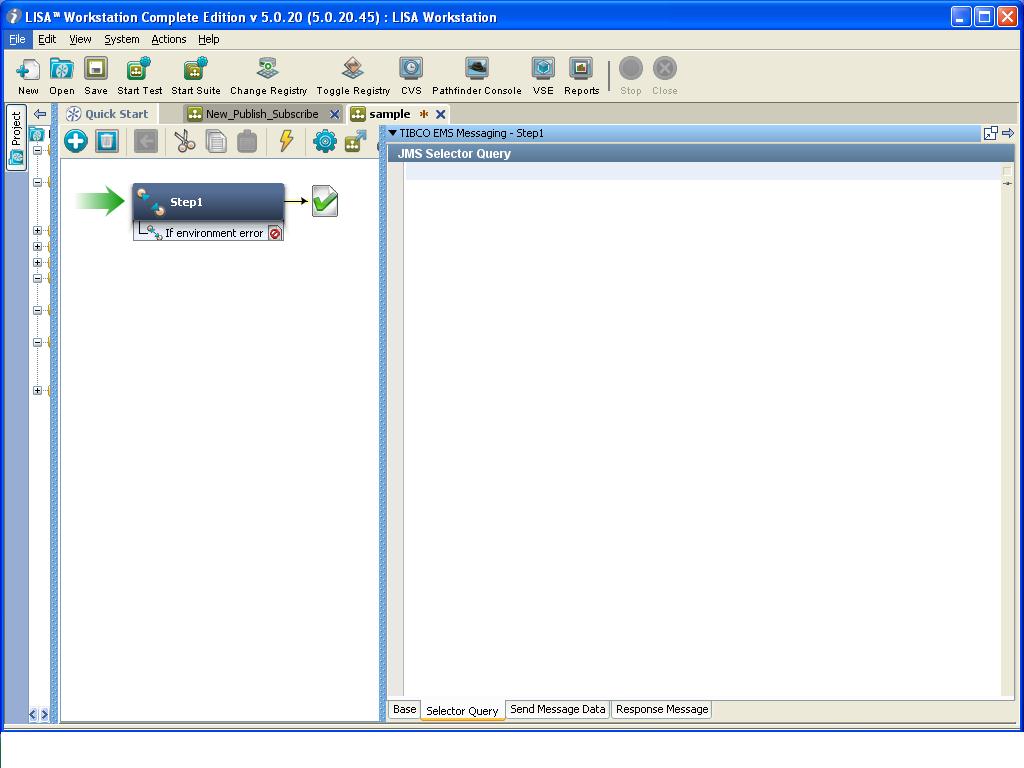Click the copy pages icon
This screenshot has width=1024, height=768.
pos(216,141)
